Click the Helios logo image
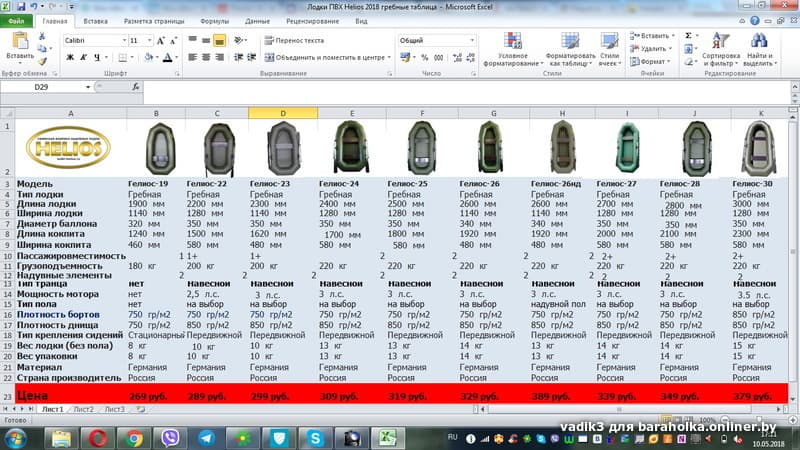Viewport: 800px width, 450px height. (68, 147)
